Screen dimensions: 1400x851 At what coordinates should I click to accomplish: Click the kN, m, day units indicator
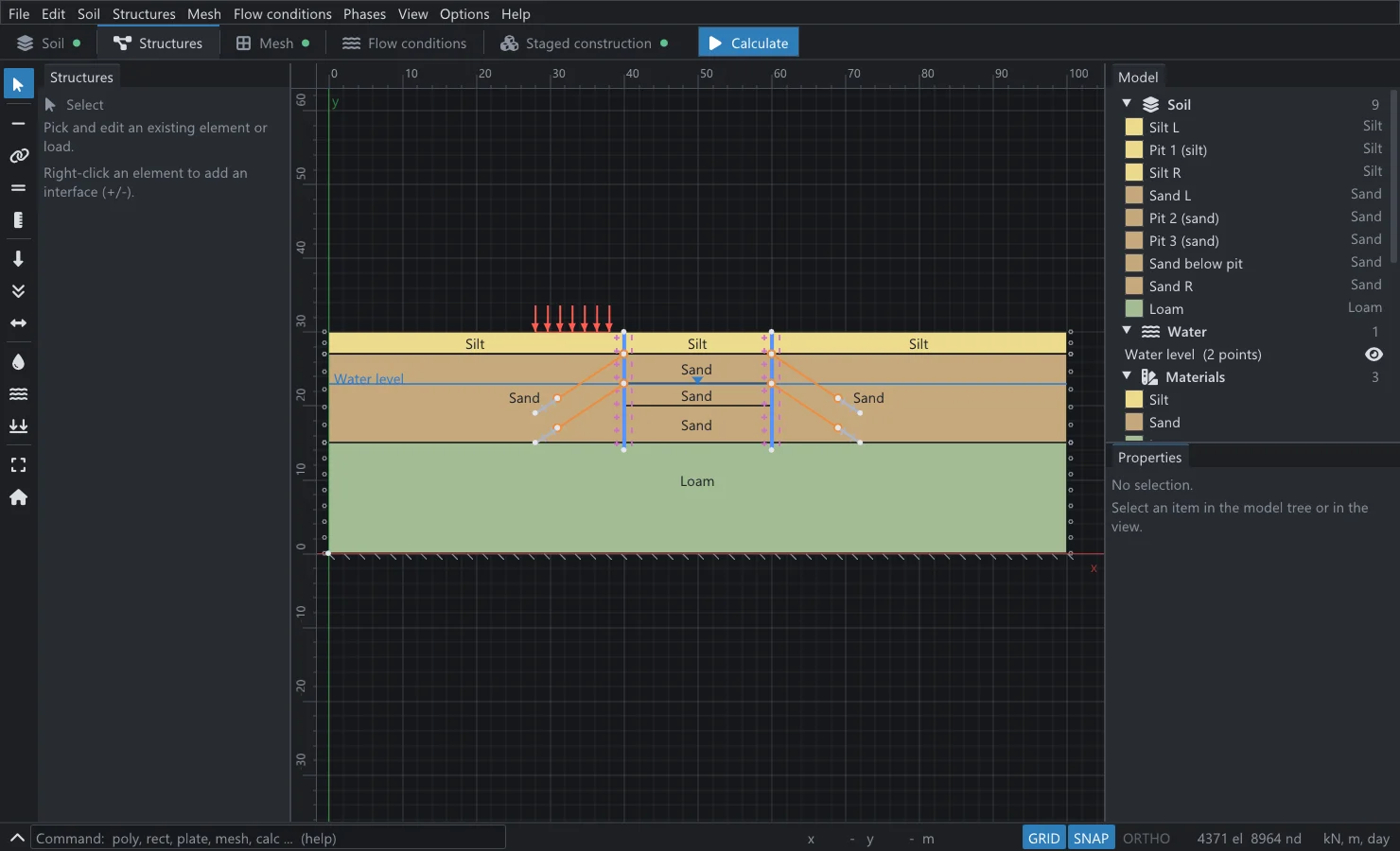click(x=1356, y=838)
